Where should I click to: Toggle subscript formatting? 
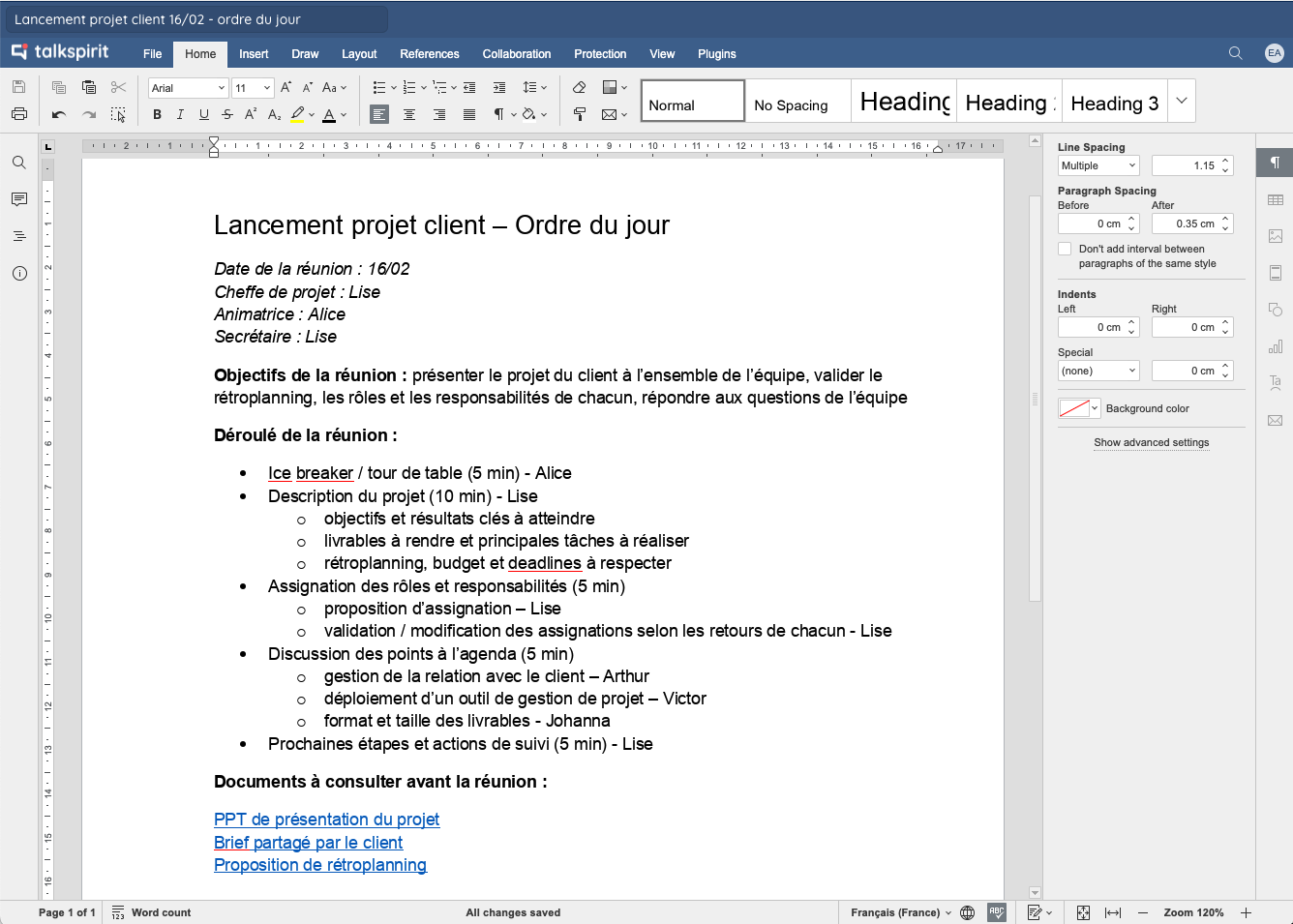(274, 114)
